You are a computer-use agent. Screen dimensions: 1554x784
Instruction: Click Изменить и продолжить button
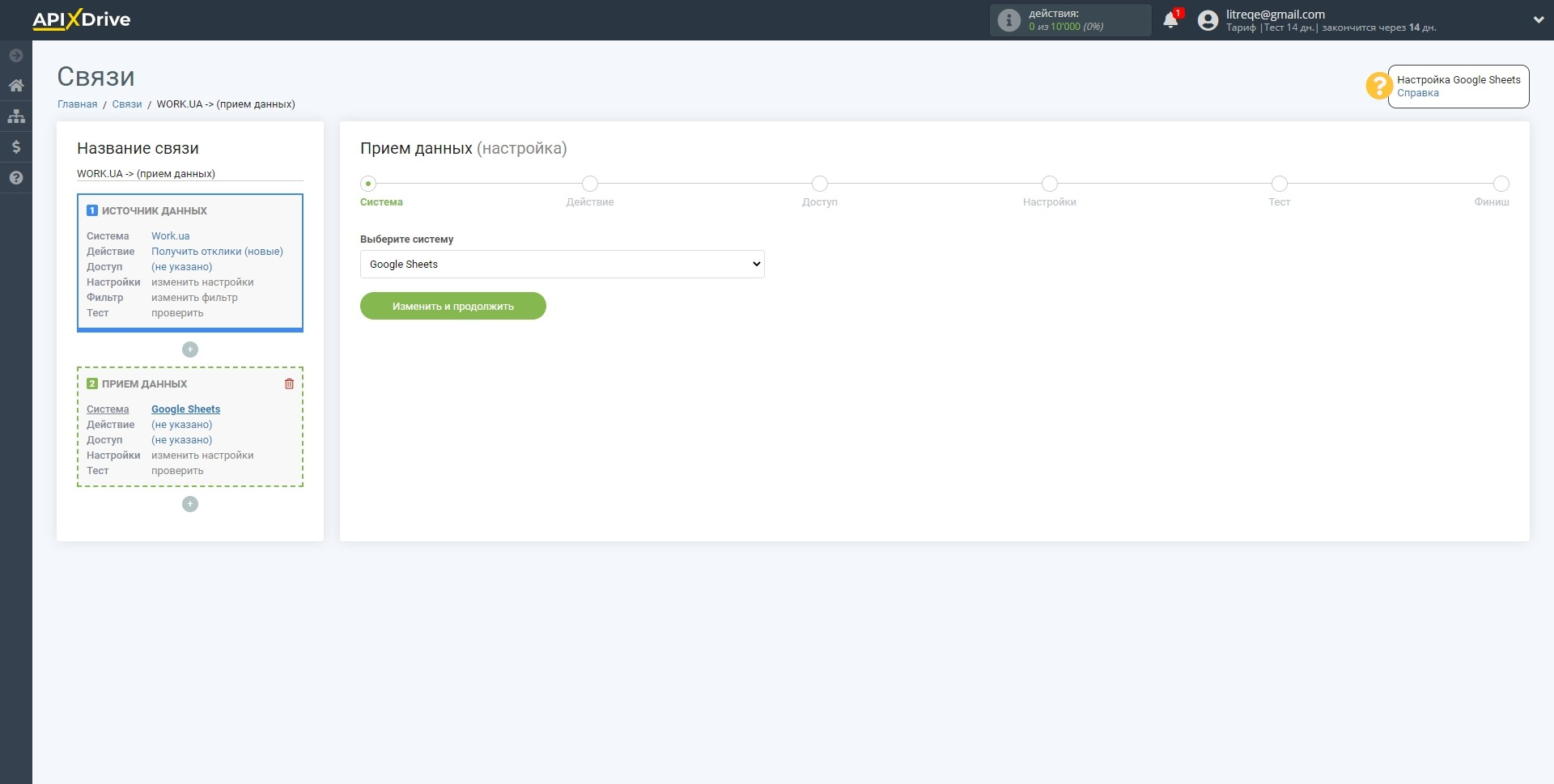[453, 307]
